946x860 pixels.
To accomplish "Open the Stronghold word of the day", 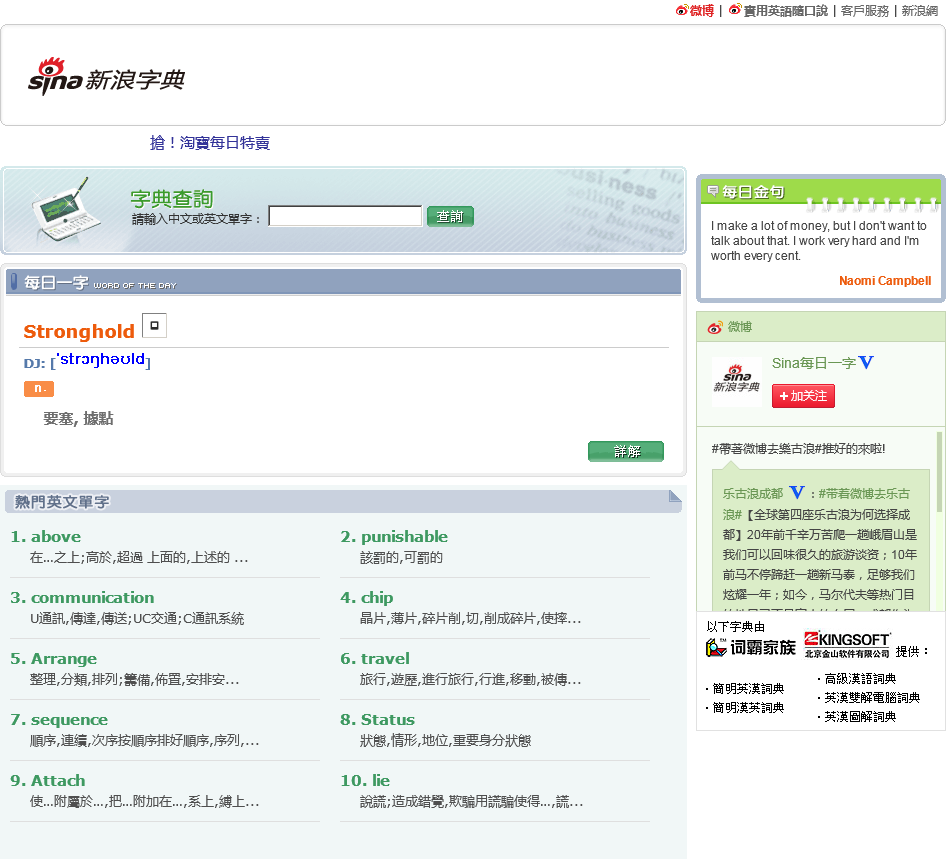I will pos(79,331).
